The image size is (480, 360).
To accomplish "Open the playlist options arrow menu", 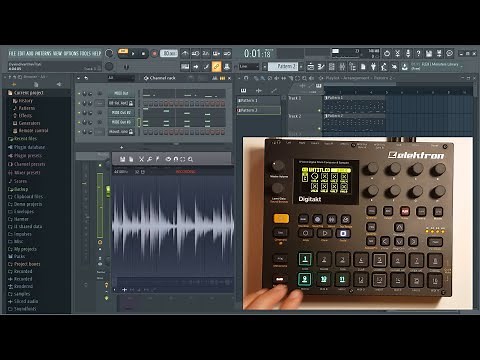I will pyautogui.click(x=239, y=78).
